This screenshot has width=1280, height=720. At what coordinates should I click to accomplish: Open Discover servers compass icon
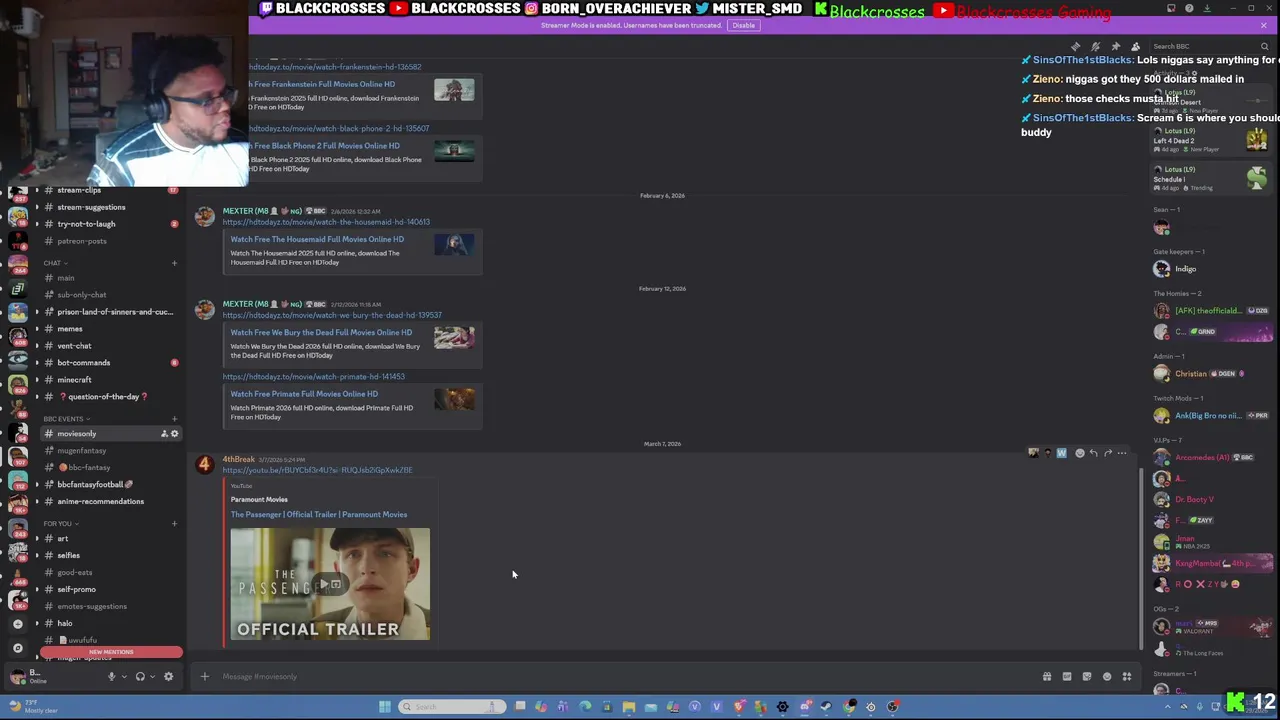[17, 647]
